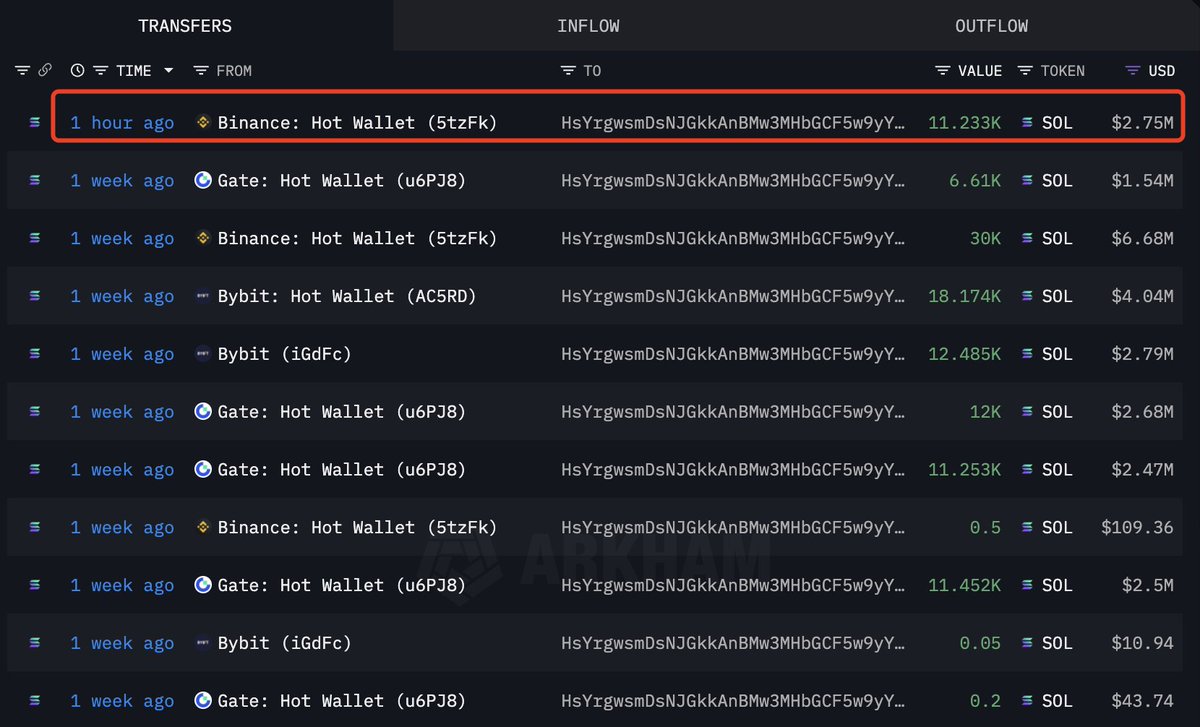This screenshot has height=727, width=1200.
Task: Click the SOL token label in the $2.5M row
Action: click(1057, 586)
